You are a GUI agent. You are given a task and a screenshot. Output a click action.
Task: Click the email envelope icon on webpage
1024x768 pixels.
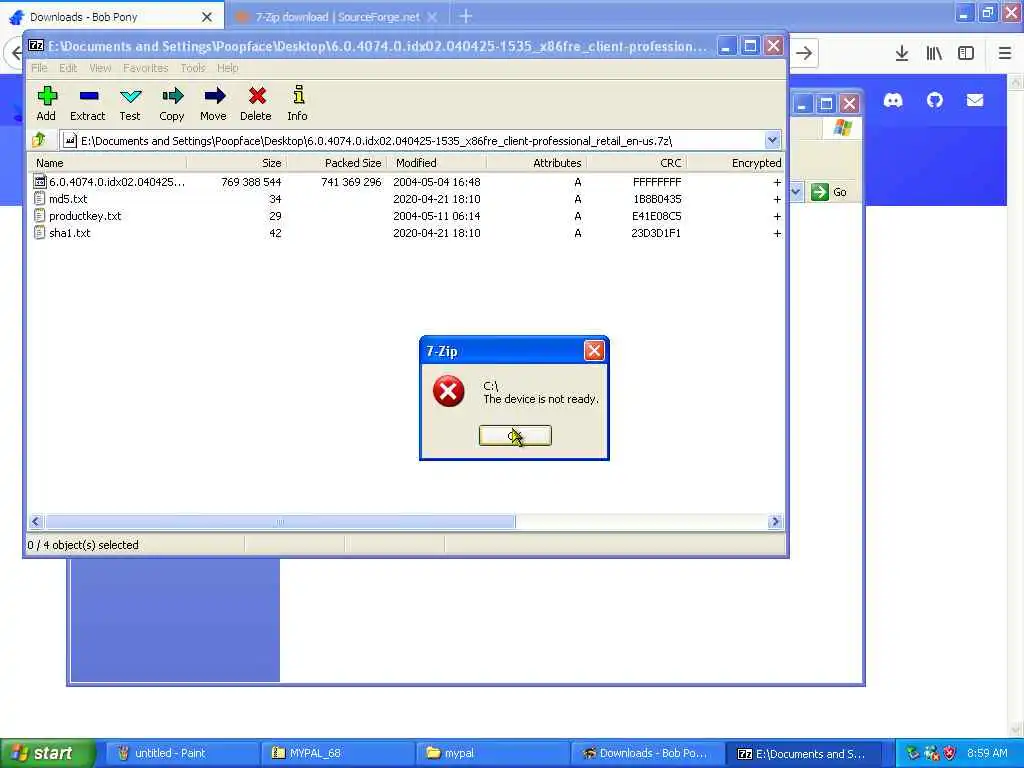[x=975, y=100]
